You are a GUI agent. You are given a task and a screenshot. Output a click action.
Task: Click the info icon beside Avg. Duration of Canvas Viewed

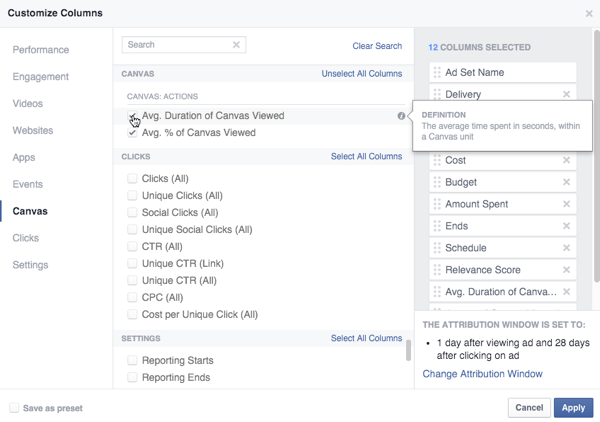pos(401,116)
